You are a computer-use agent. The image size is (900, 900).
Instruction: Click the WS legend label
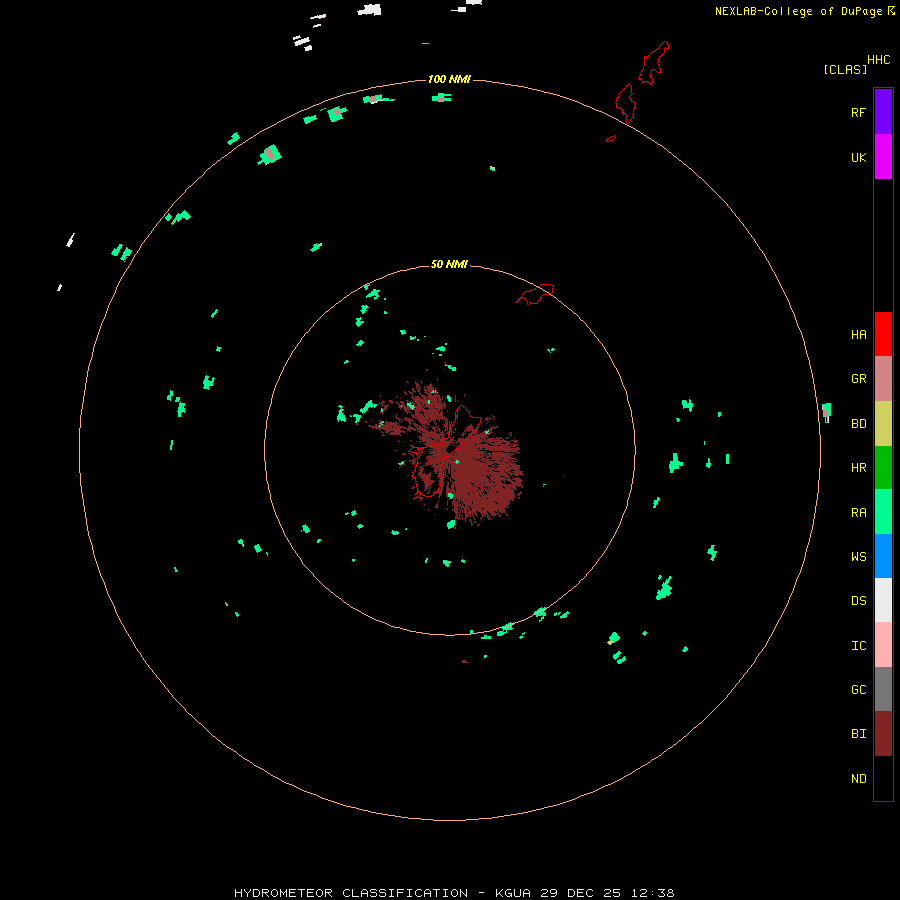(x=858, y=556)
